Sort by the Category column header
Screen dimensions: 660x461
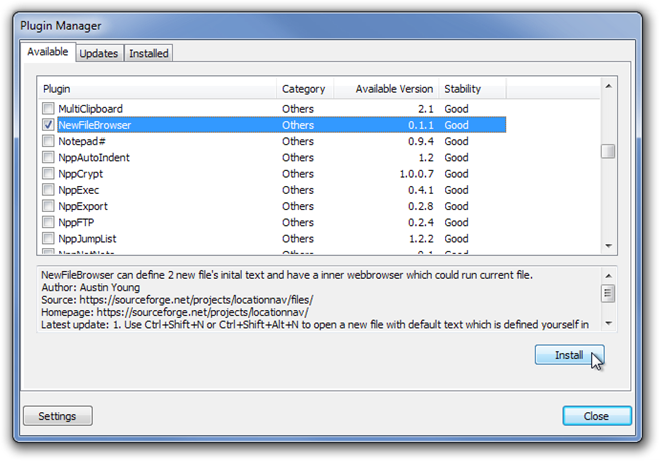(x=305, y=89)
